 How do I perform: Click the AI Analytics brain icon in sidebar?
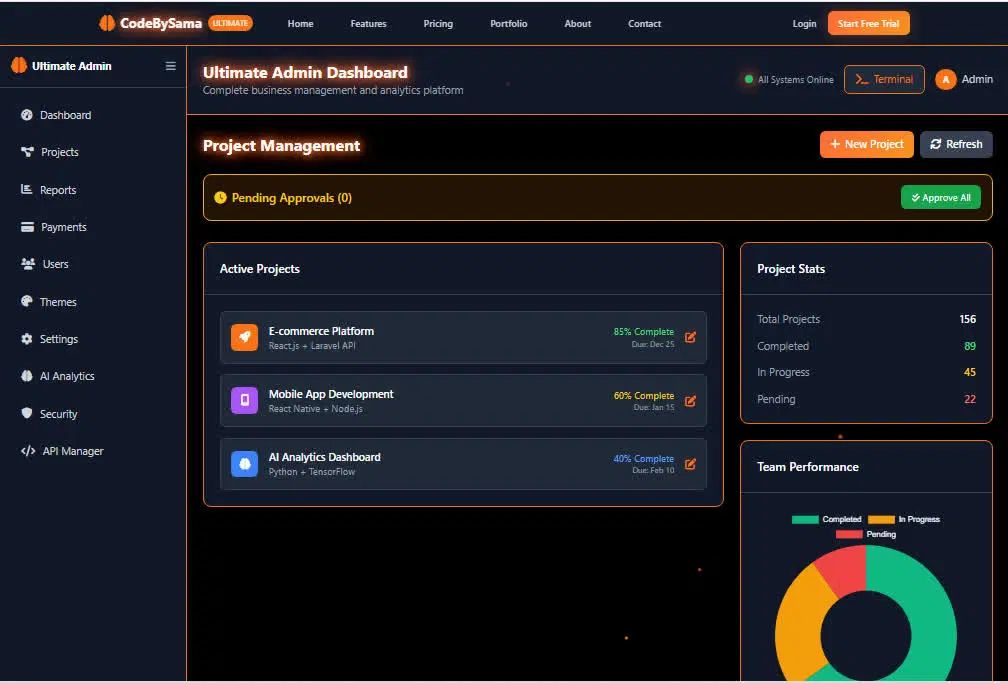[26, 376]
